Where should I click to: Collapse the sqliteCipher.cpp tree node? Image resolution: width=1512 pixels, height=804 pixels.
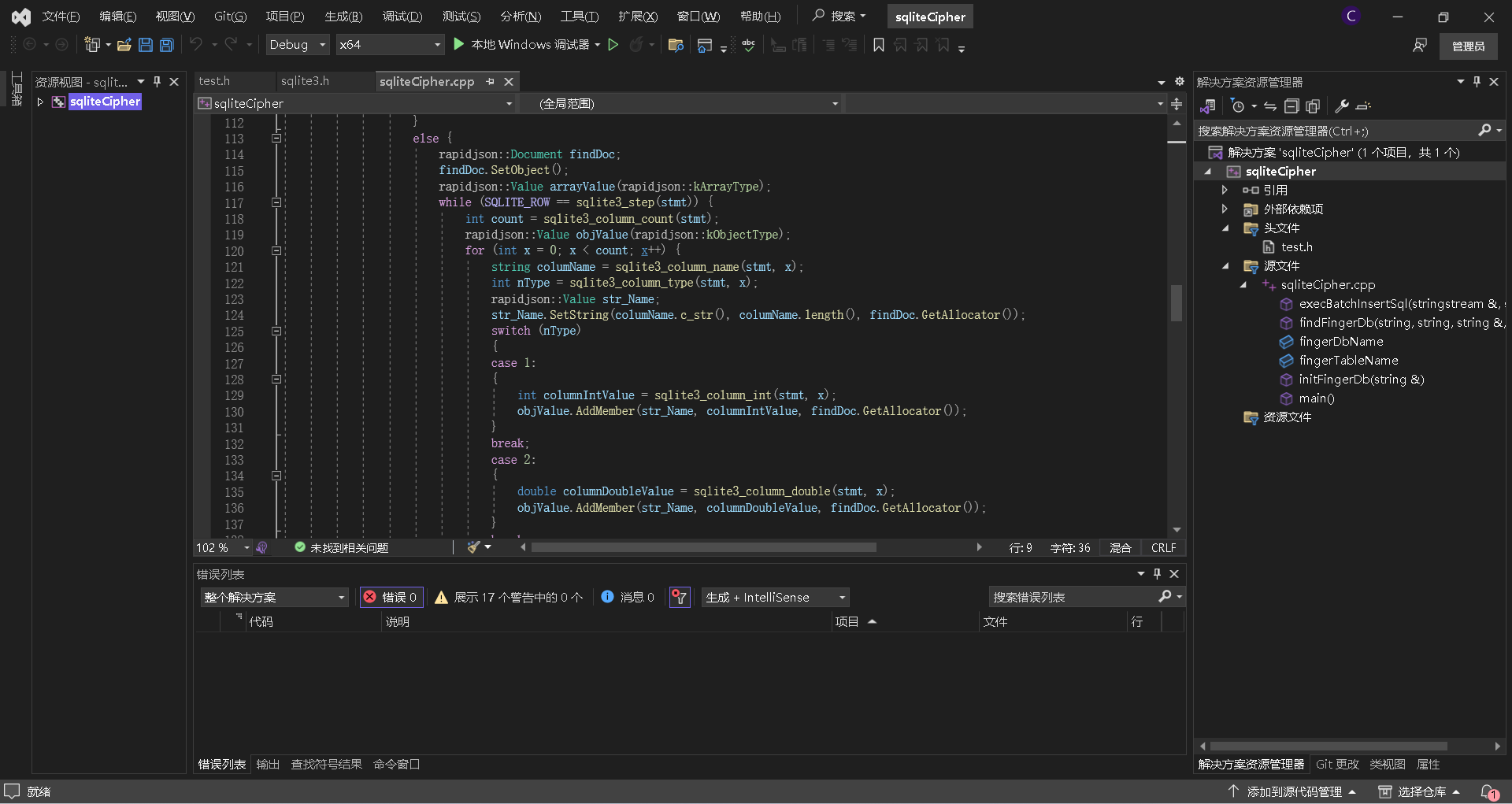[x=1243, y=285]
